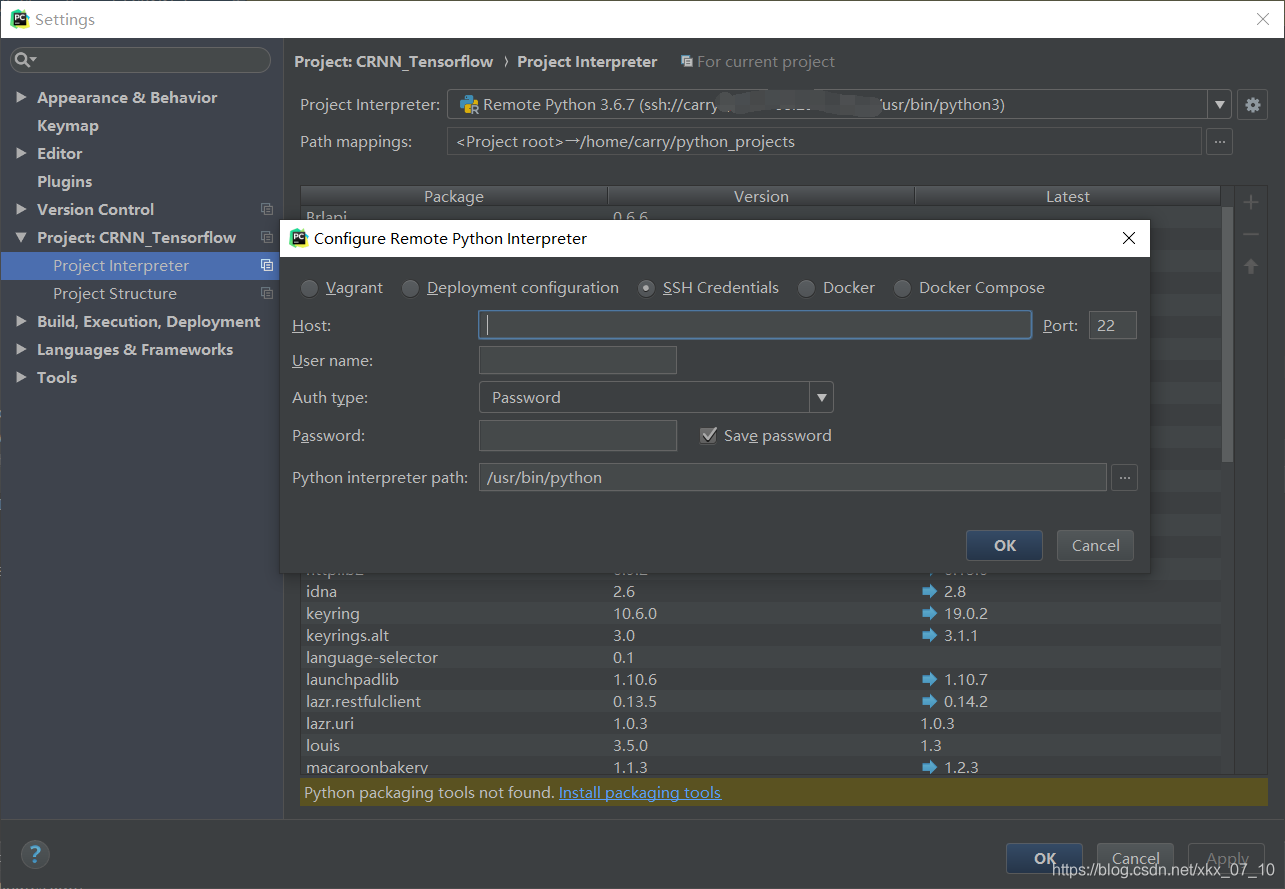This screenshot has height=889, width=1285.
Task: Select the louis package row
Action: 760,745
